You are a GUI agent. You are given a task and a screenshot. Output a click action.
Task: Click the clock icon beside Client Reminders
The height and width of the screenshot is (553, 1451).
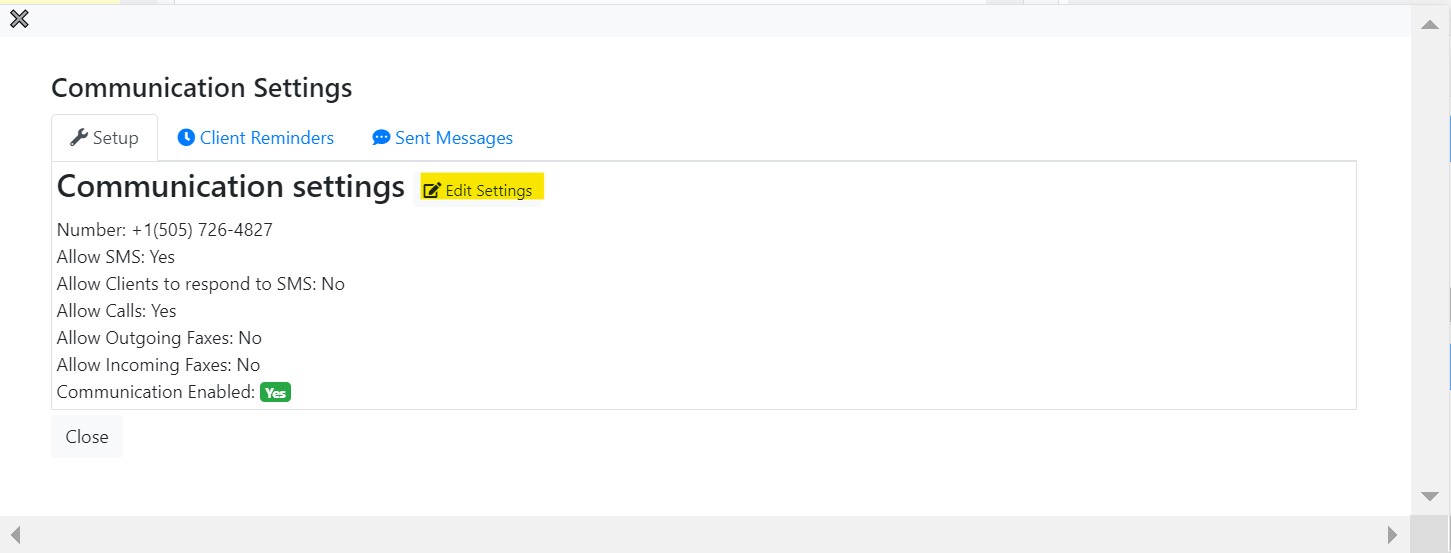tap(186, 137)
